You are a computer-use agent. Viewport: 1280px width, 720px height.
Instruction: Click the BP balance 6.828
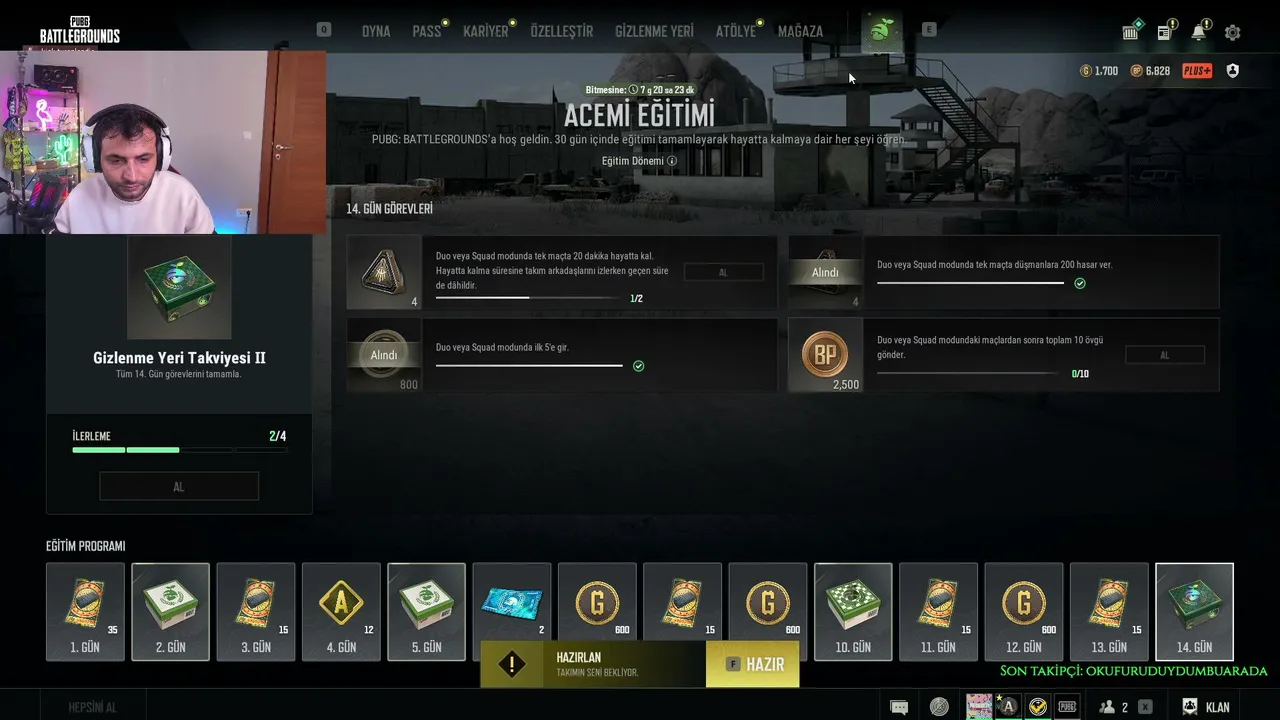(1150, 71)
